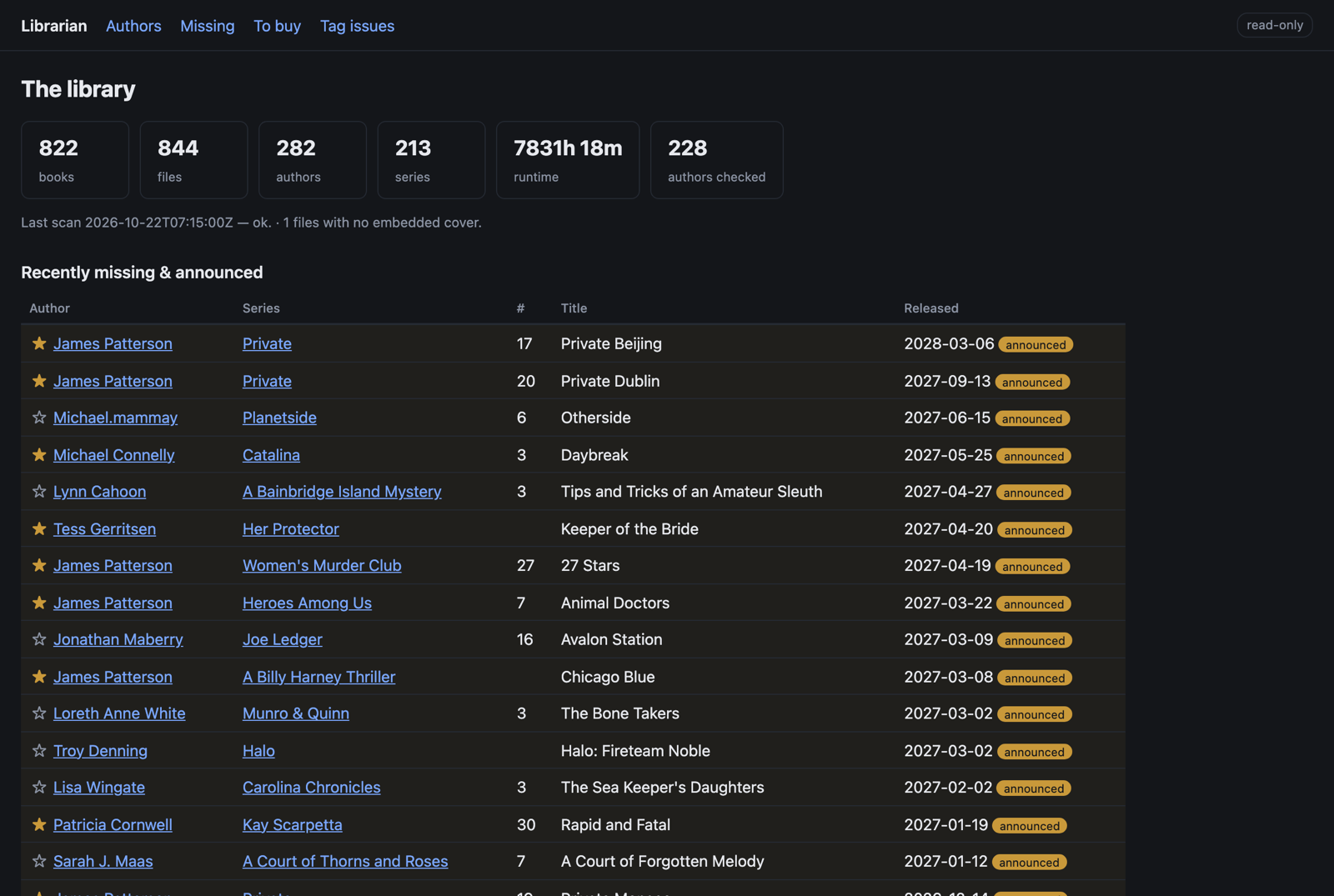Open the Missing page

pos(208,26)
